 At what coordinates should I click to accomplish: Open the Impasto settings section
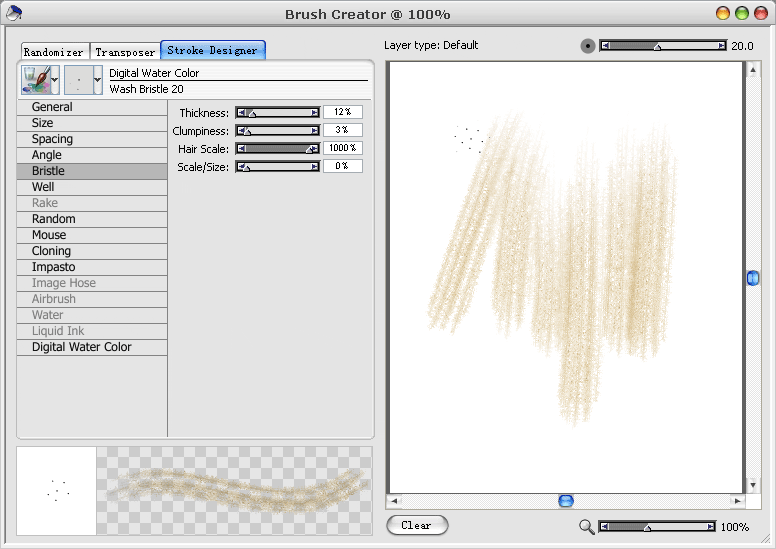[x=92, y=267]
